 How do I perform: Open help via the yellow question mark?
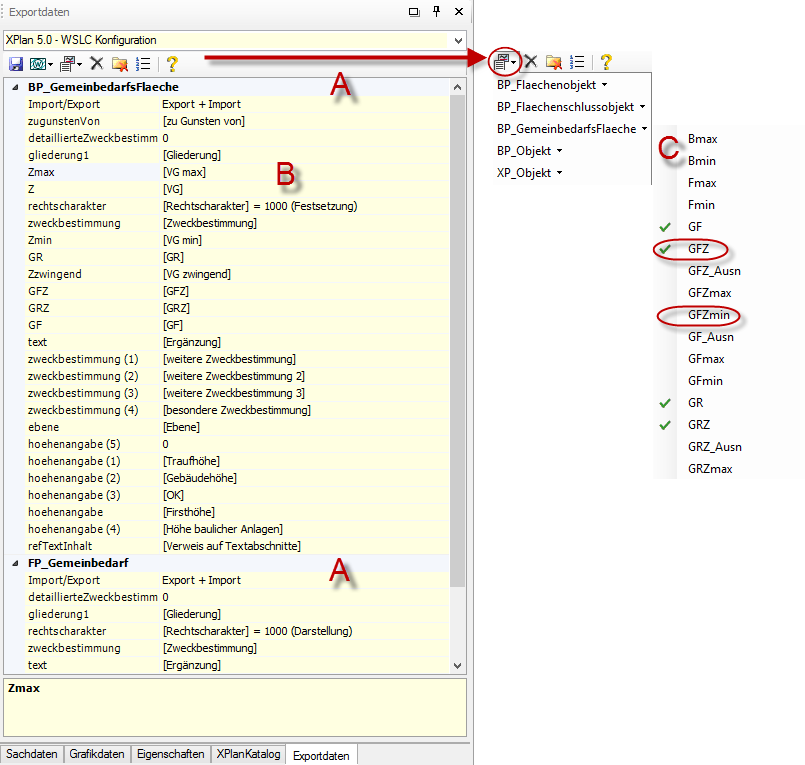tap(172, 64)
